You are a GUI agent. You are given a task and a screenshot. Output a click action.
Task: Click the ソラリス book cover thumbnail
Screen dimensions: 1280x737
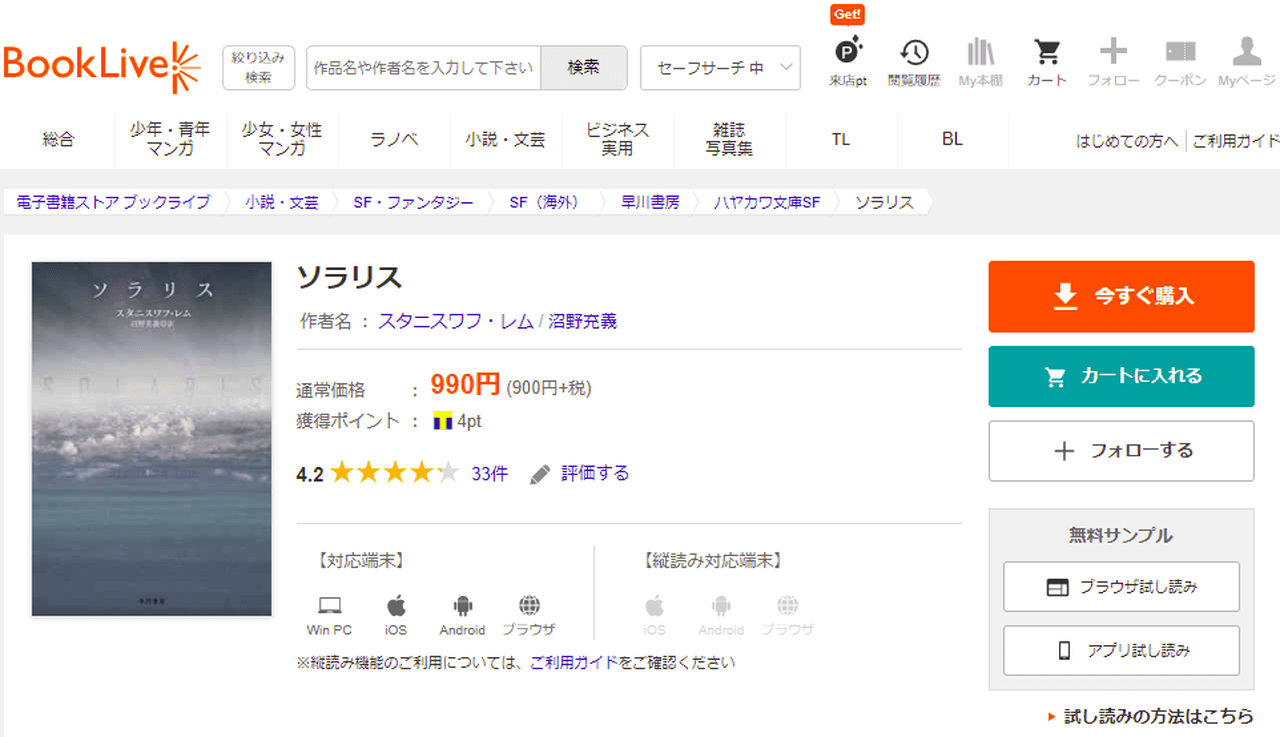(152, 438)
